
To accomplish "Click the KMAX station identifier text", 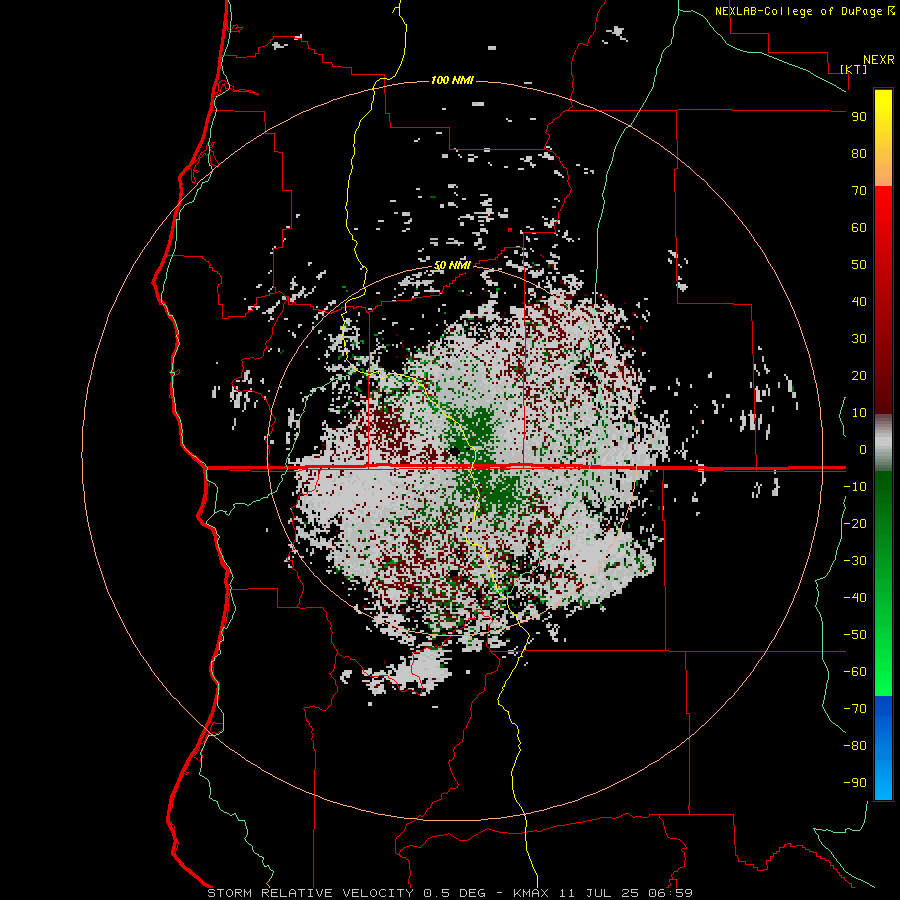I will click(x=531, y=893).
